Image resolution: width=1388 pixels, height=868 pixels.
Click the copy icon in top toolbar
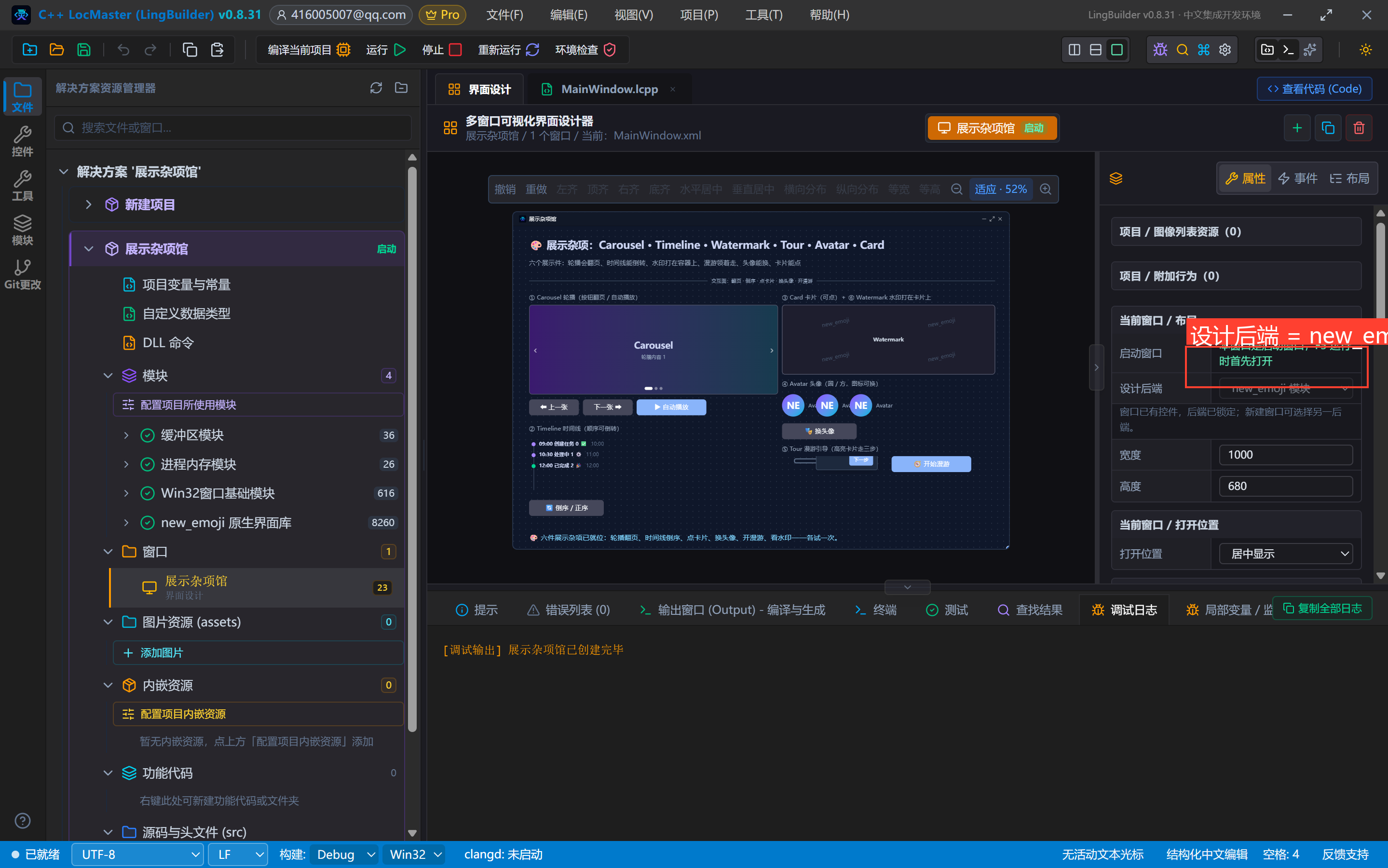click(x=190, y=50)
